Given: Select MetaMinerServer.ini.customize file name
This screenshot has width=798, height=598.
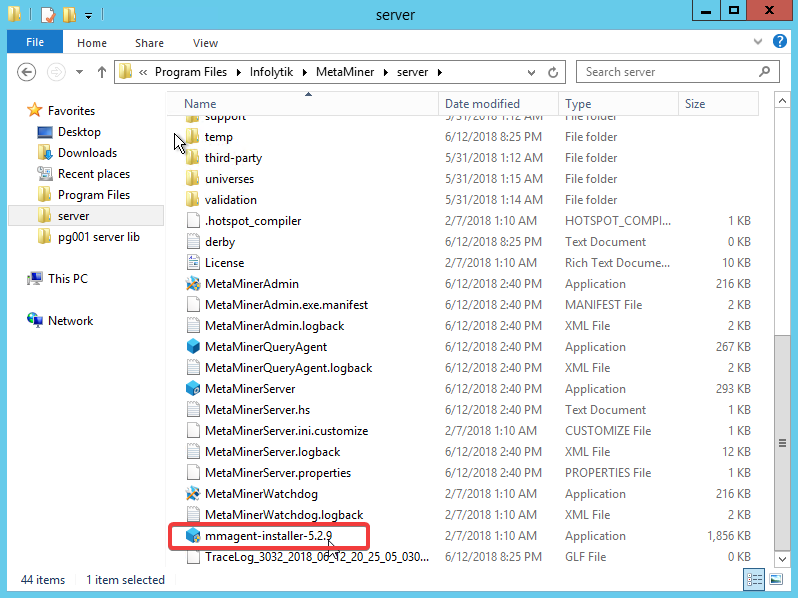Looking at the screenshot, I should click(287, 431).
